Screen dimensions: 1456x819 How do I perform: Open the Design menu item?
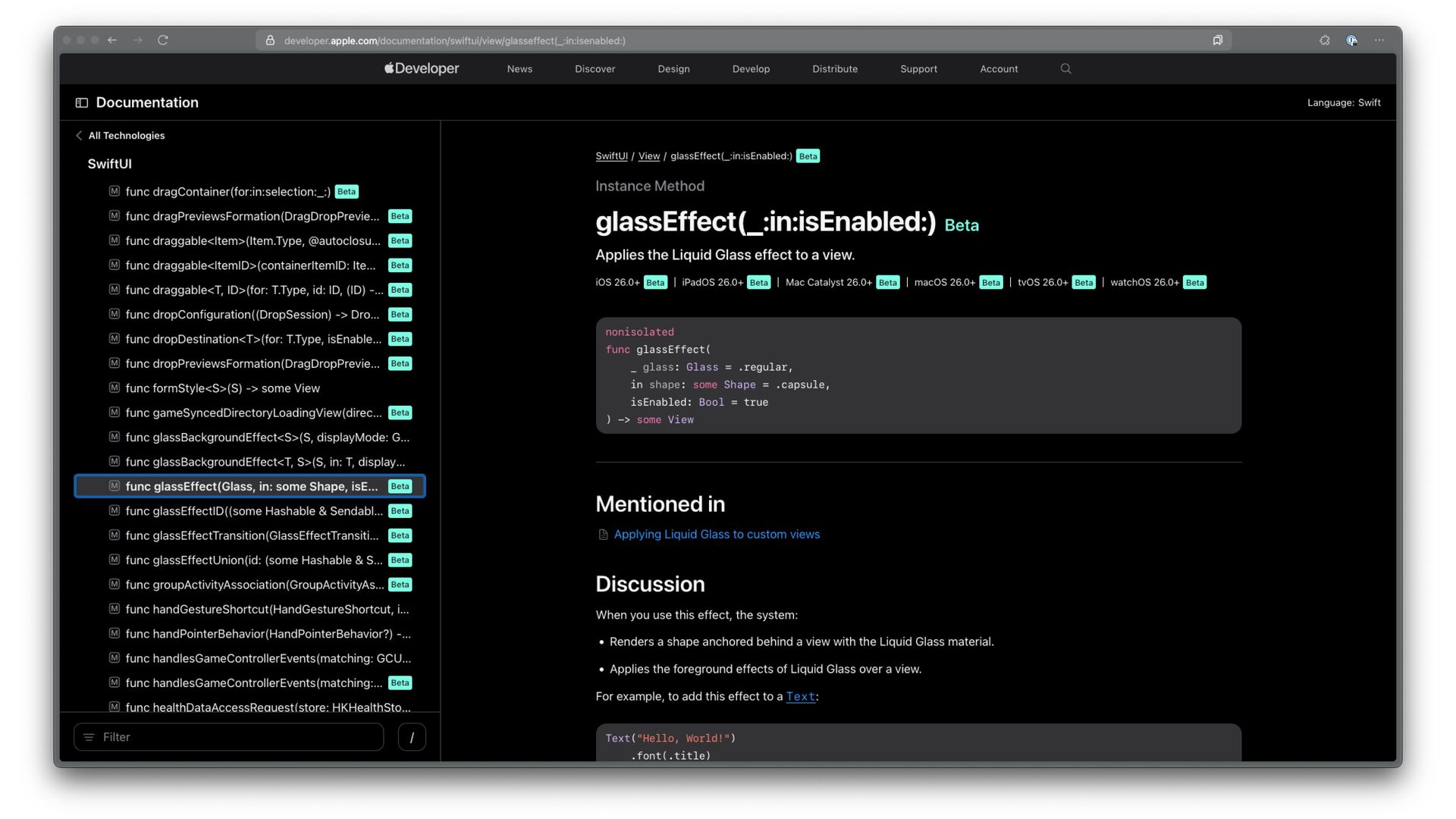pos(673,68)
